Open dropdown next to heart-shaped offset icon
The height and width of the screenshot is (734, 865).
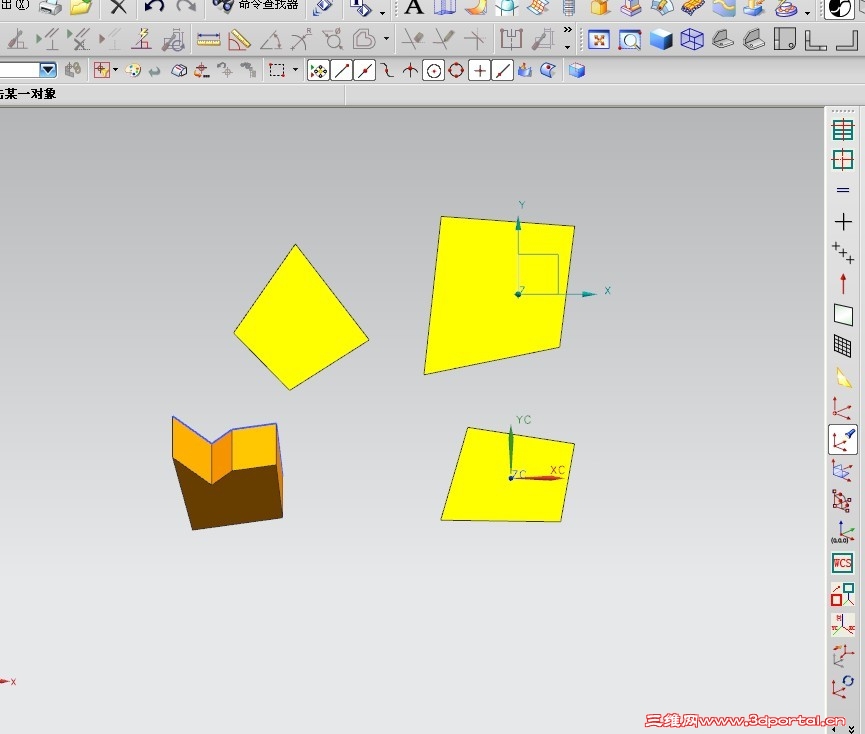tap(386, 39)
